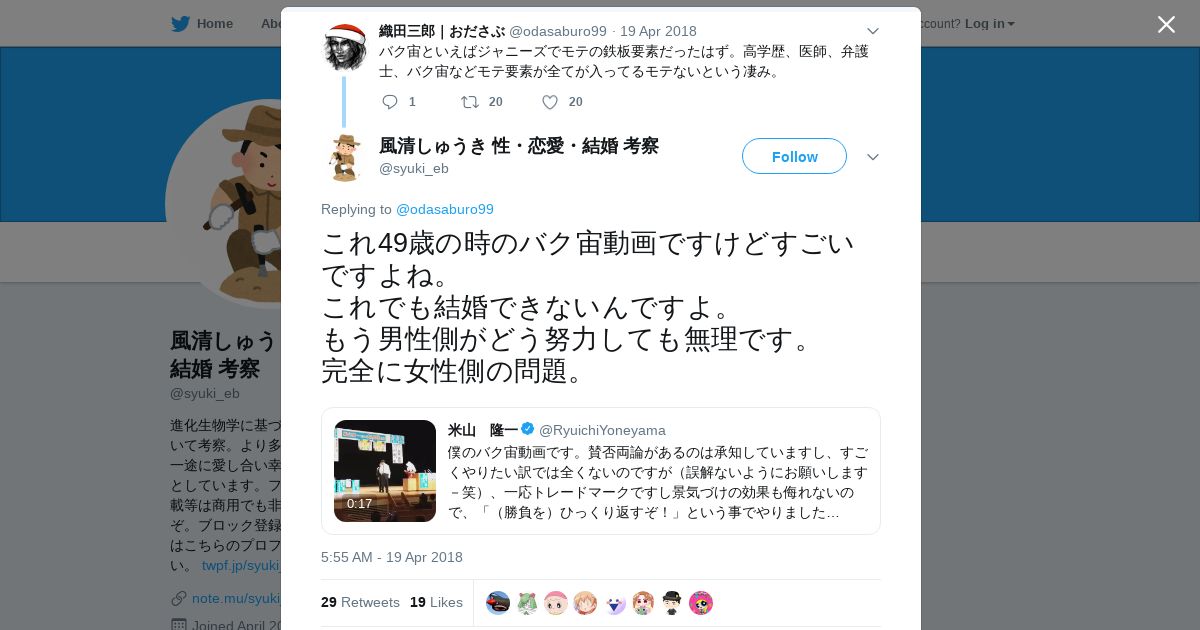Follow the @syuki_eb account

pos(794,156)
